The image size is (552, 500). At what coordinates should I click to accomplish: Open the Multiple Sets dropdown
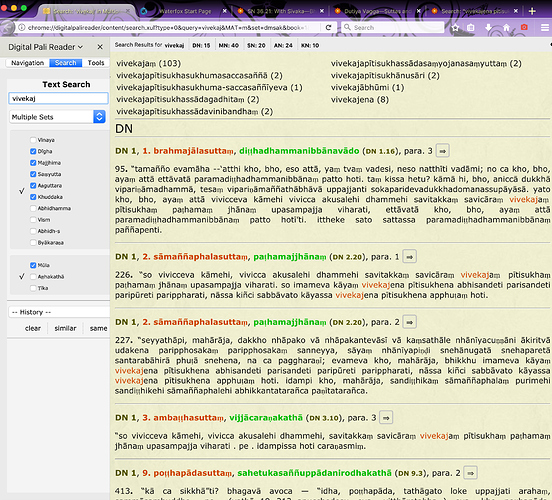click(x=58, y=117)
